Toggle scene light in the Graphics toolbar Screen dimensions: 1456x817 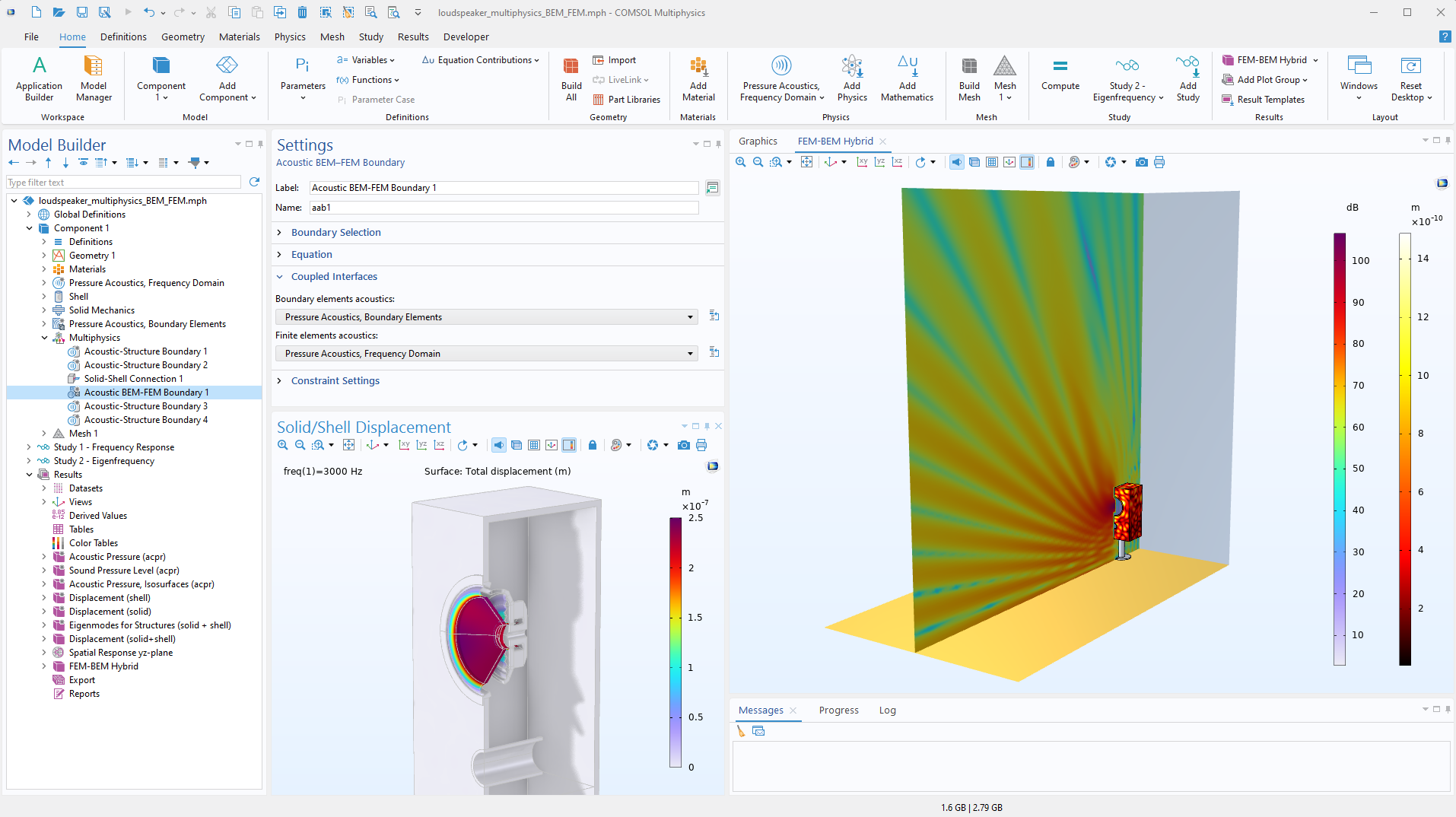[957, 162]
